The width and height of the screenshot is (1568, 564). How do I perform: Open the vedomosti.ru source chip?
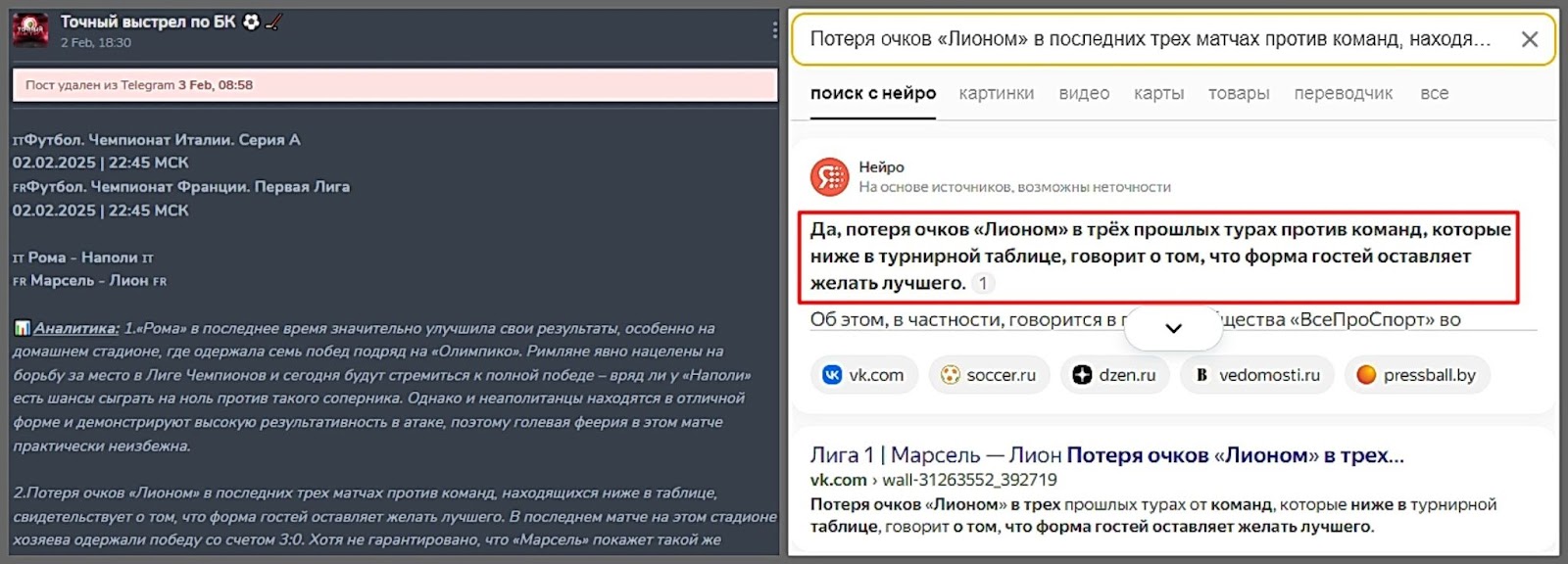(1257, 375)
